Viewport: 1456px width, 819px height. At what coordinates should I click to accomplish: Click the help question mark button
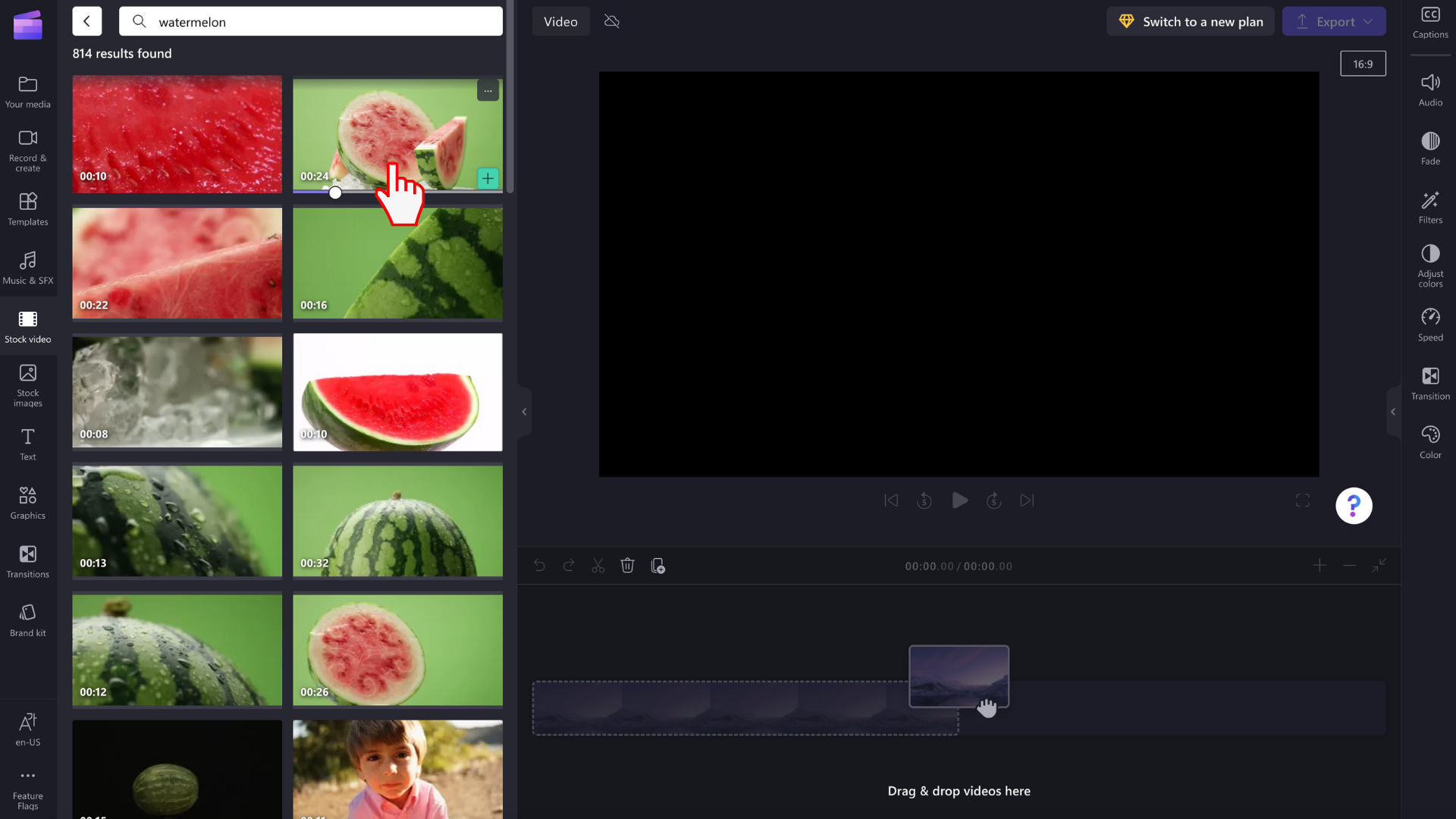pos(1353,505)
